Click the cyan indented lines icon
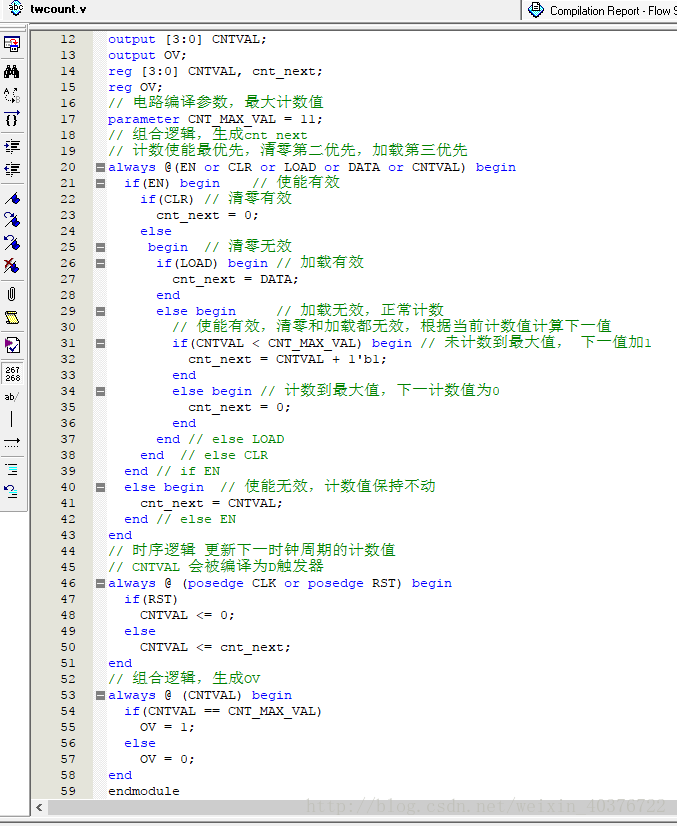Viewport: 677px width, 826px height. 12,469
